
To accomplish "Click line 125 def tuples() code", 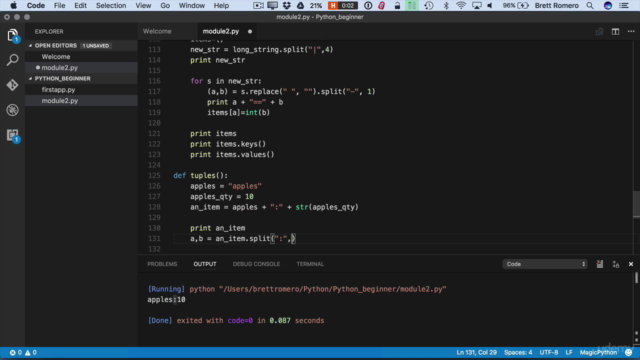I will coord(200,176).
